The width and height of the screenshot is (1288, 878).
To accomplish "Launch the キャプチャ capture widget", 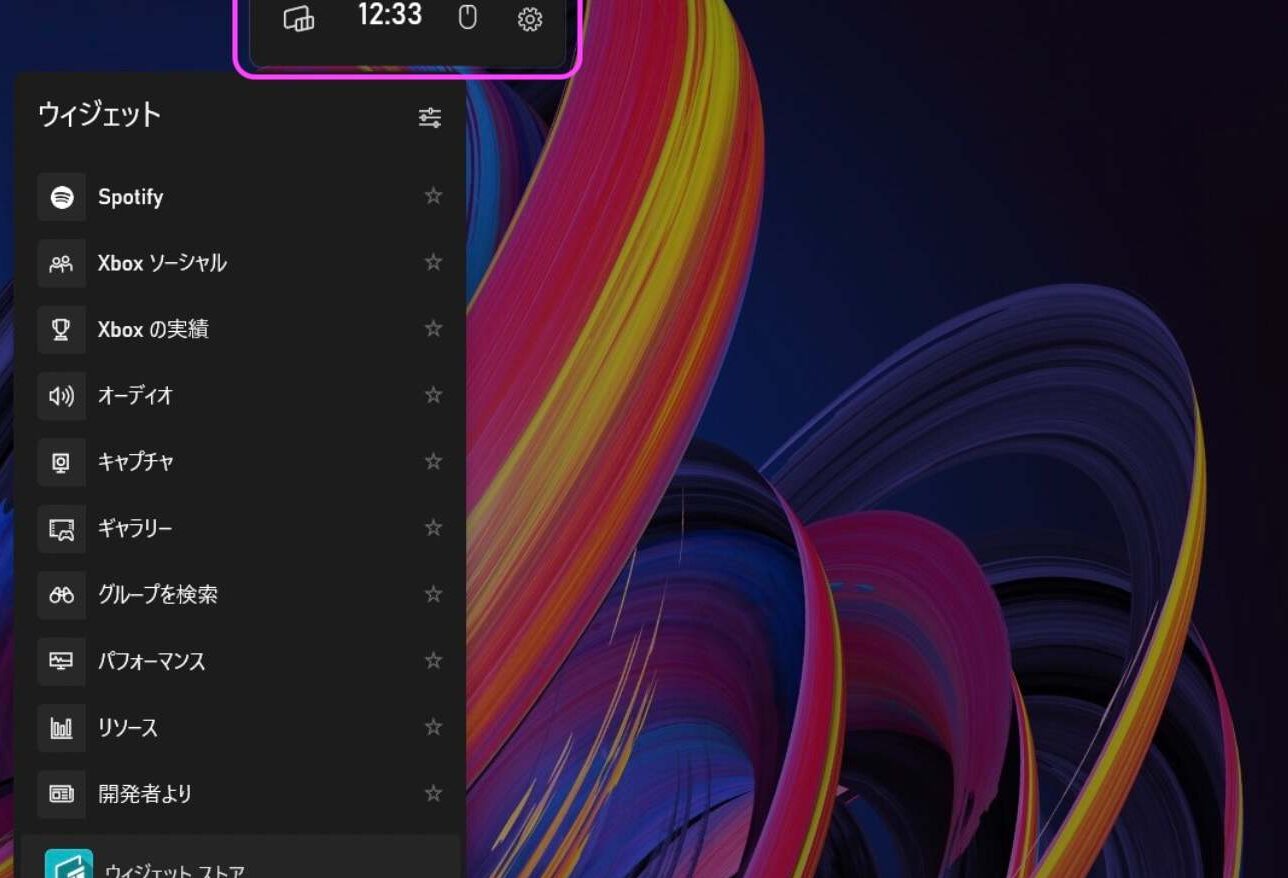I will pos(62,462).
